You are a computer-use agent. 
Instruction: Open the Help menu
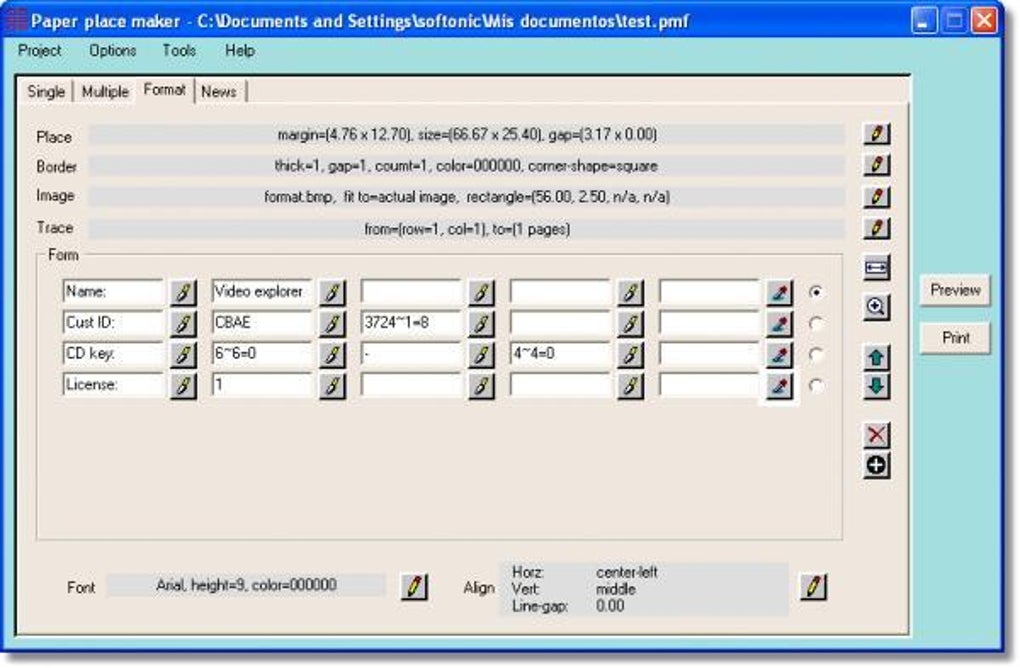click(239, 50)
